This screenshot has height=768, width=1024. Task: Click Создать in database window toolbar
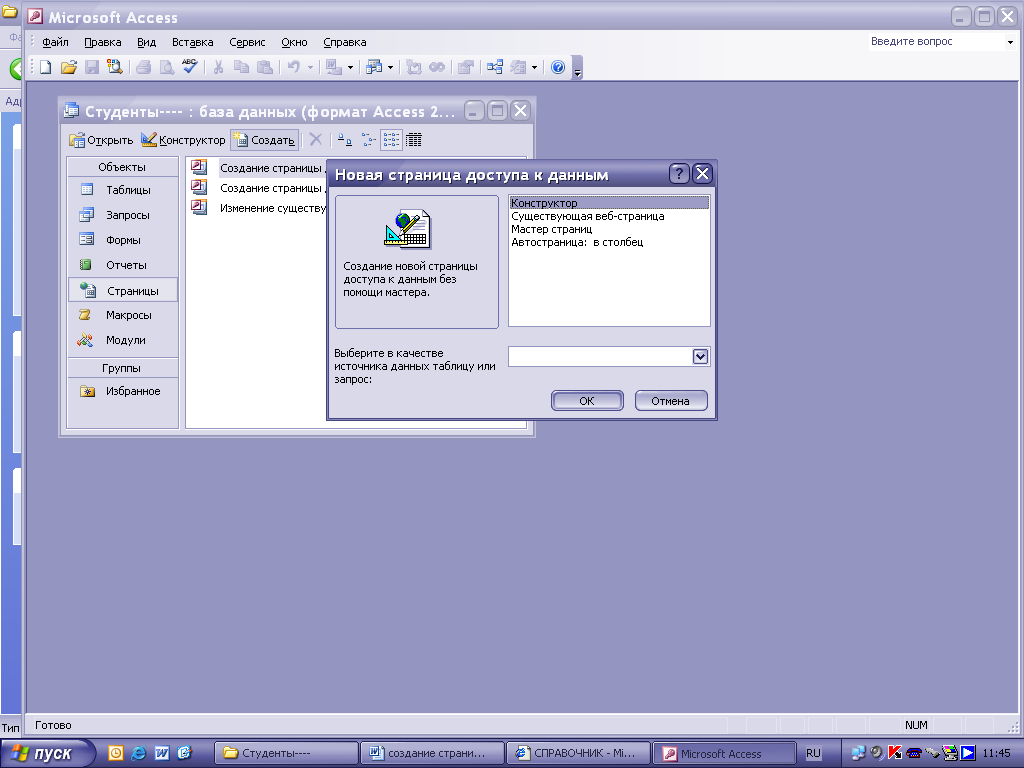(x=264, y=140)
